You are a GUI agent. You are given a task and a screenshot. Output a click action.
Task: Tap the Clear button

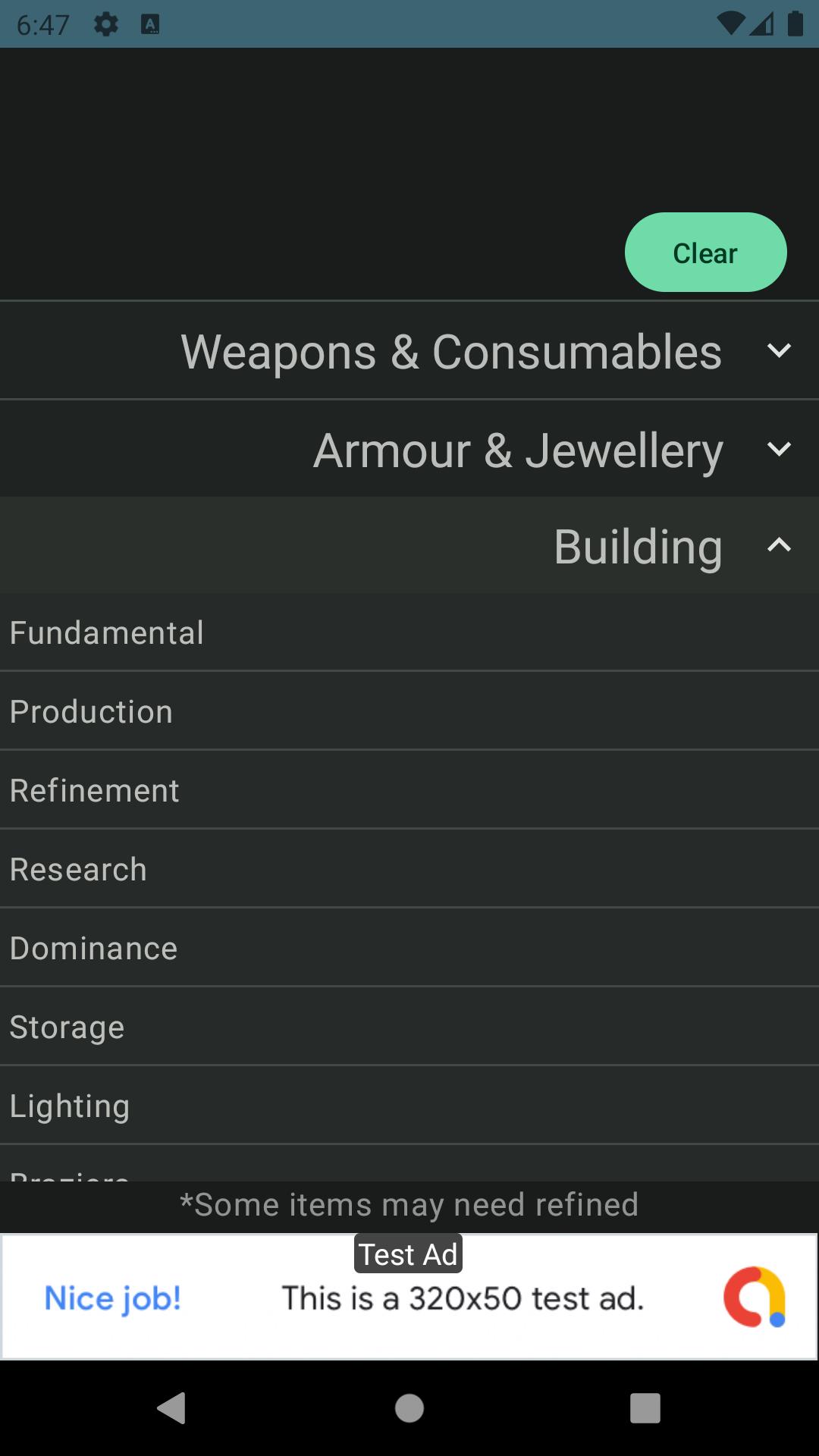pos(705,253)
